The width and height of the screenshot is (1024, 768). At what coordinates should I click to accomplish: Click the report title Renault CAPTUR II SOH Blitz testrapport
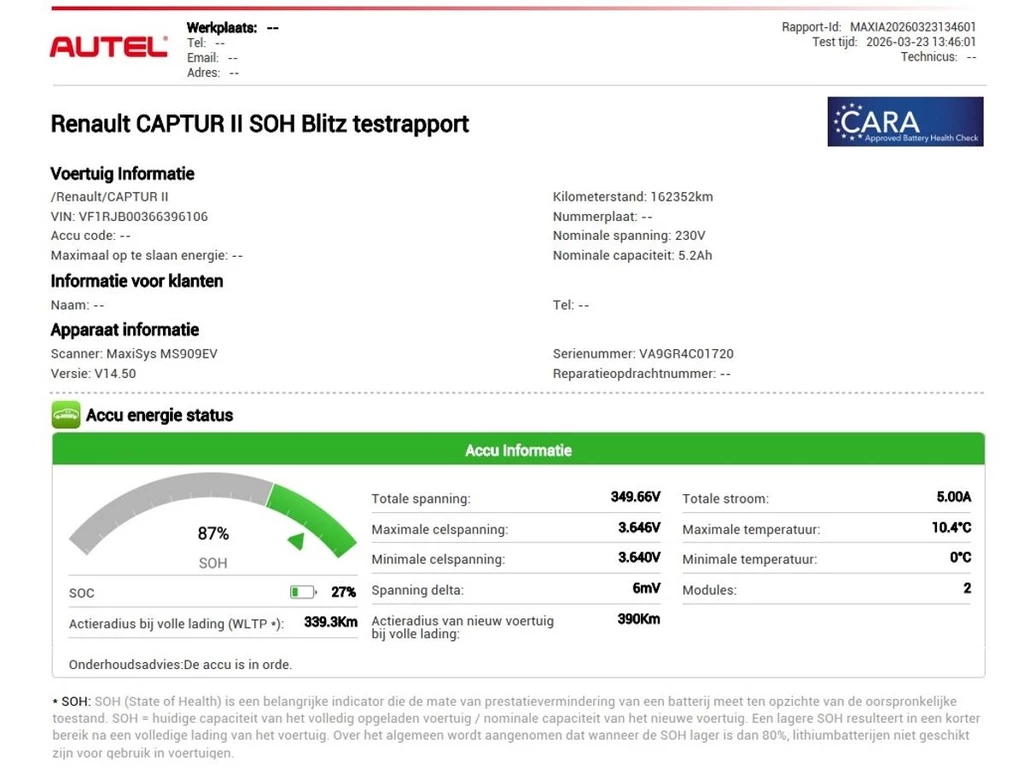[x=259, y=124]
